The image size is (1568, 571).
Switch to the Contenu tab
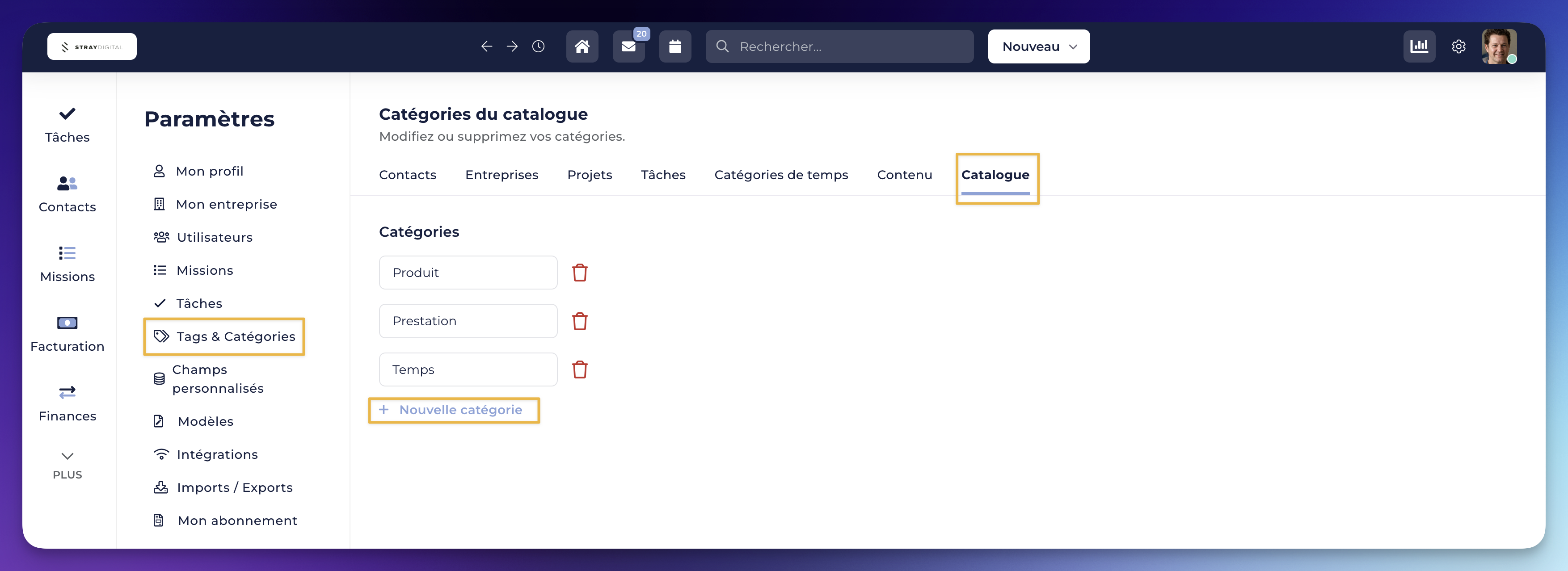905,175
